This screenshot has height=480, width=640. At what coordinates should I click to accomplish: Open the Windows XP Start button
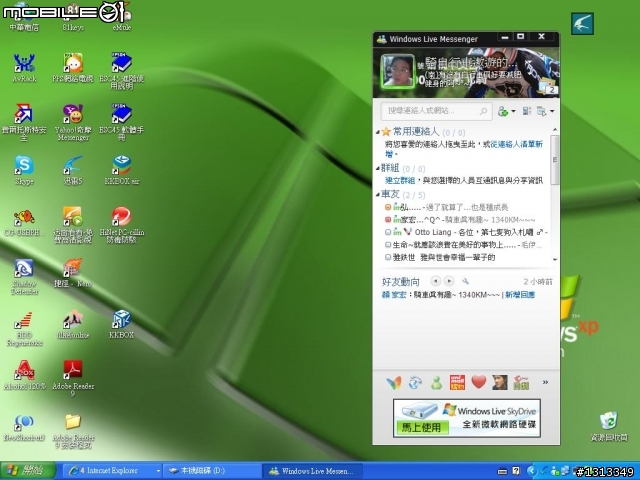[28, 471]
